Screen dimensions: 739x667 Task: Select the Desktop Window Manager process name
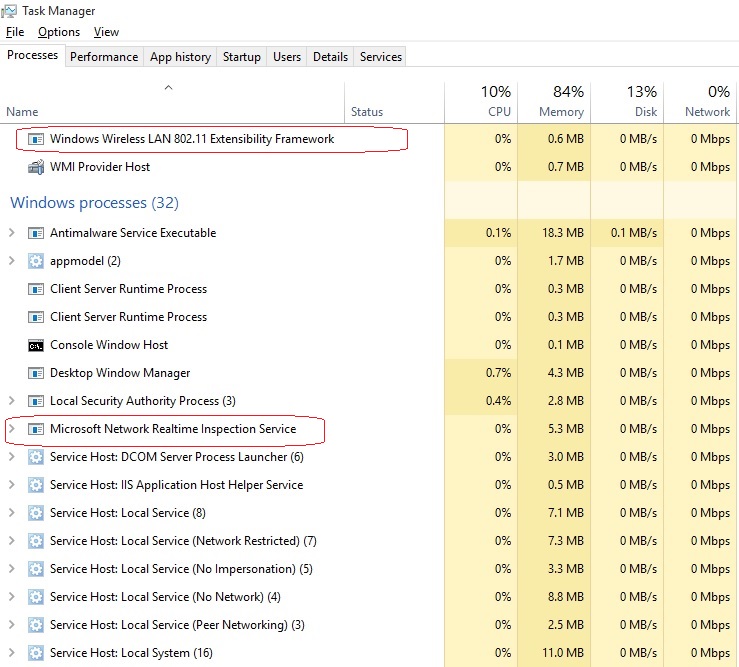click(120, 373)
